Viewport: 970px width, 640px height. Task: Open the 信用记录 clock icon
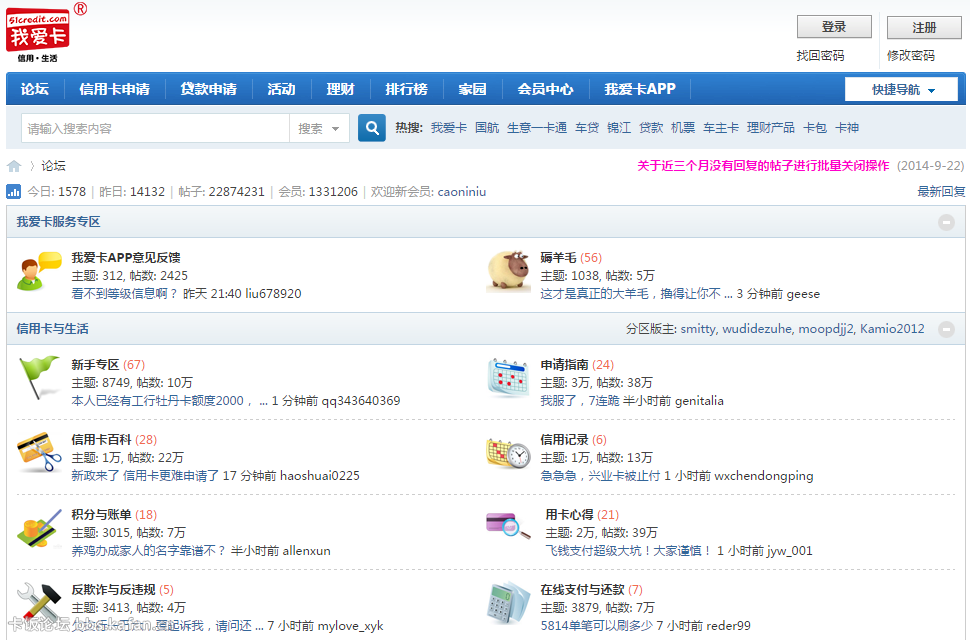(x=509, y=453)
